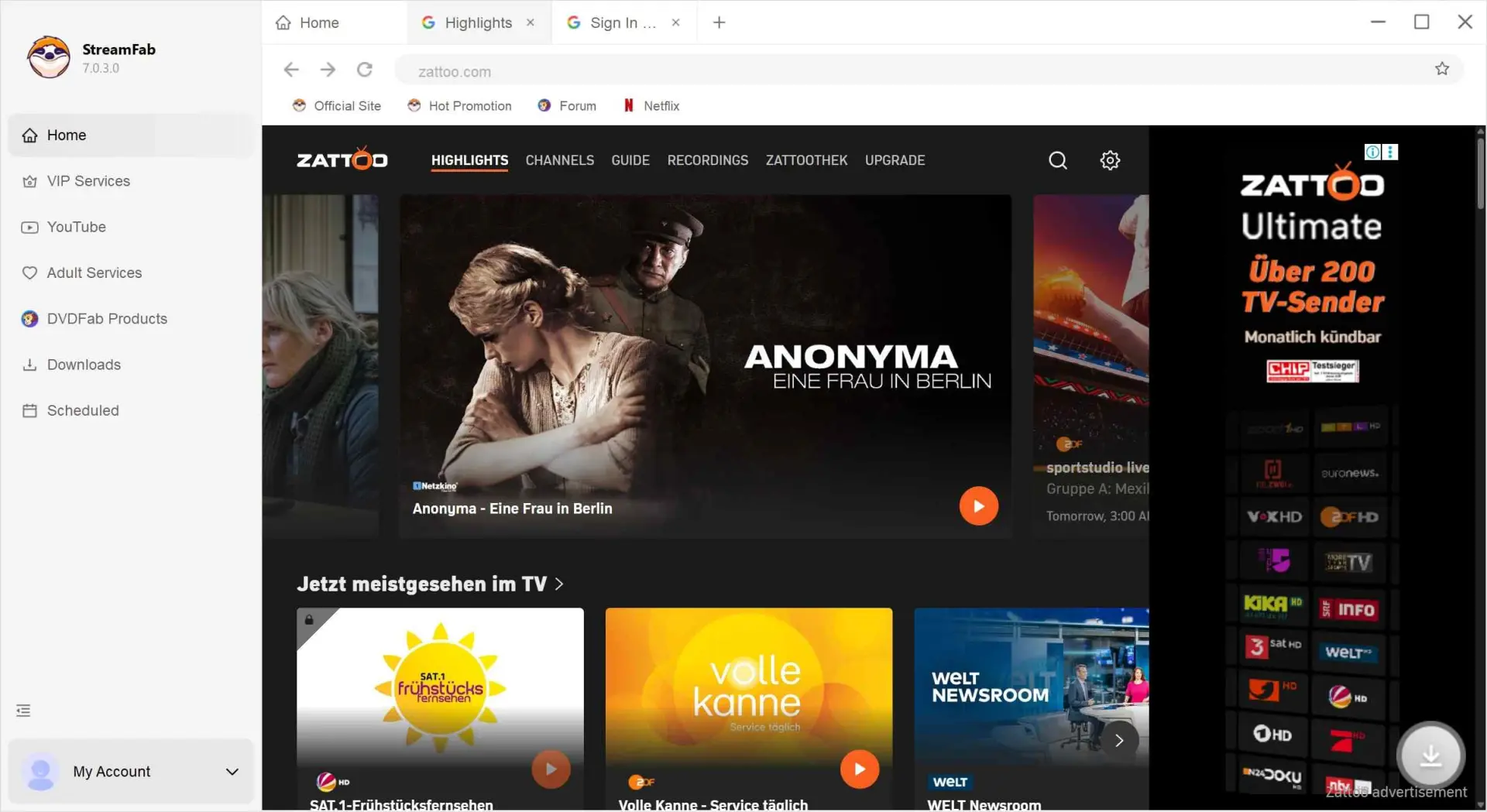Select CHANNELS in the Zattoo navigation
Image resolution: width=1487 pixels, height=812 pixels.
[x=559, y=160]
